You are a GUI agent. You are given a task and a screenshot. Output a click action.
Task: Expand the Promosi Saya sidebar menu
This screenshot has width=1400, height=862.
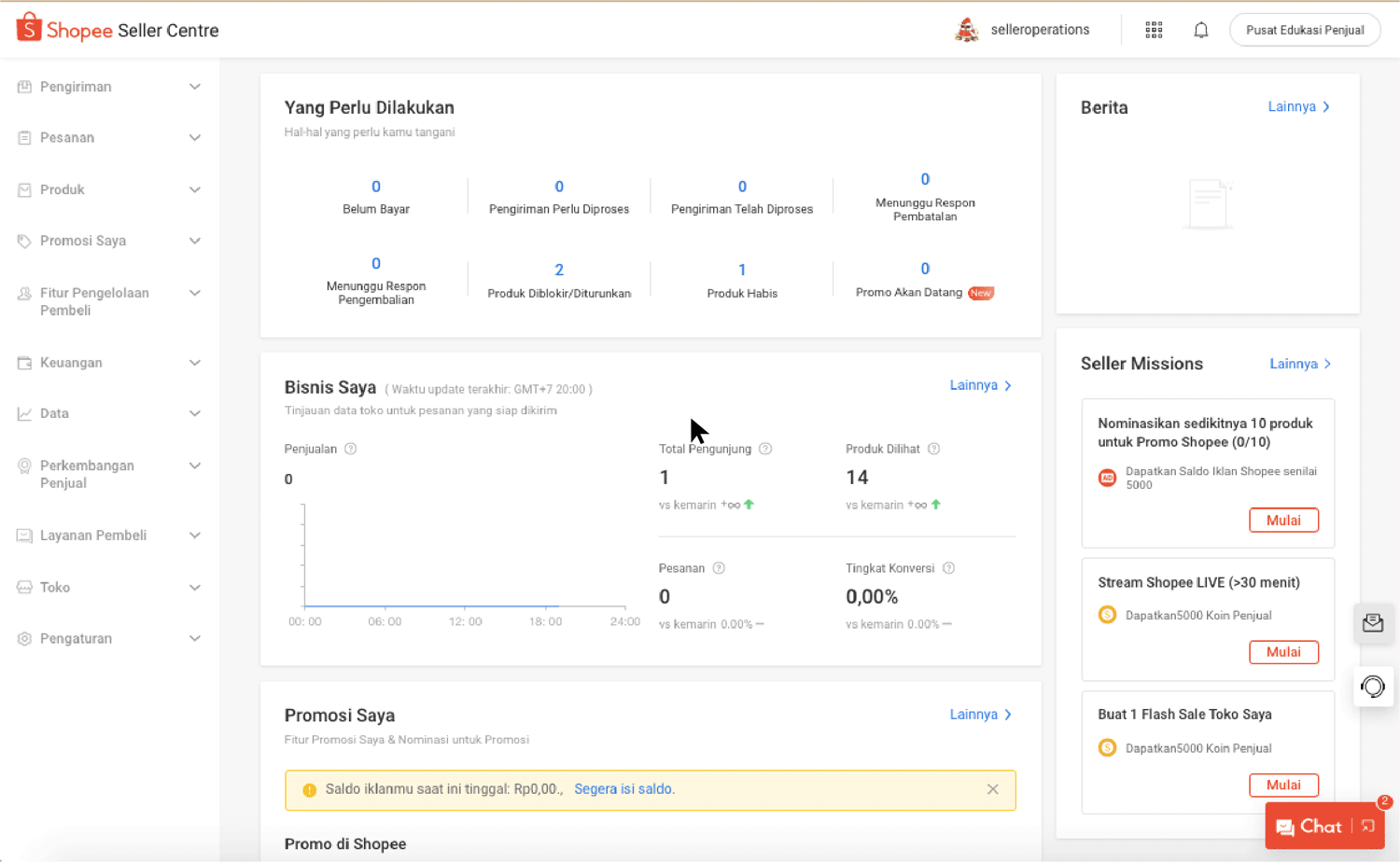coord(109,241)
